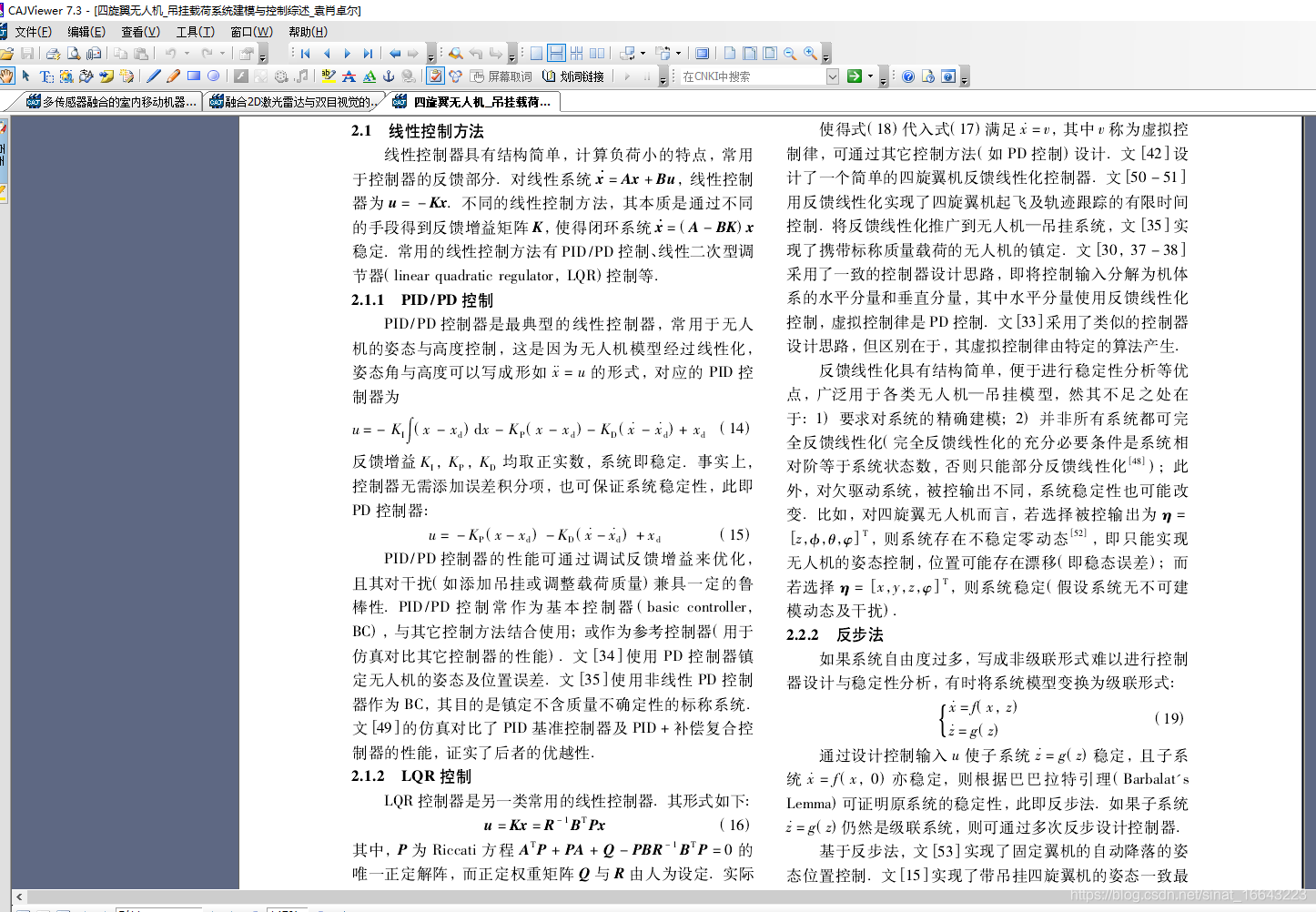Select the rectangle drawing tool
The image size is (1316, 912).
click(x=193, y=76)
